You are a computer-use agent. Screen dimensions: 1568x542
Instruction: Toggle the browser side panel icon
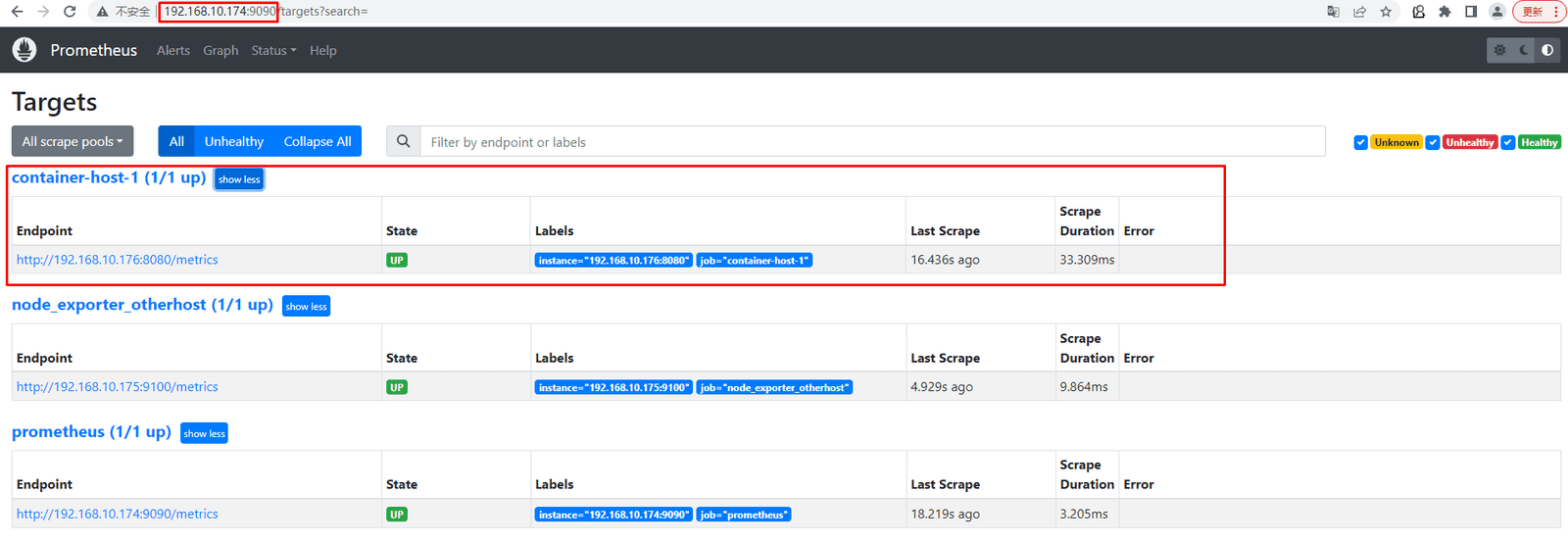tap(1471, 12)
